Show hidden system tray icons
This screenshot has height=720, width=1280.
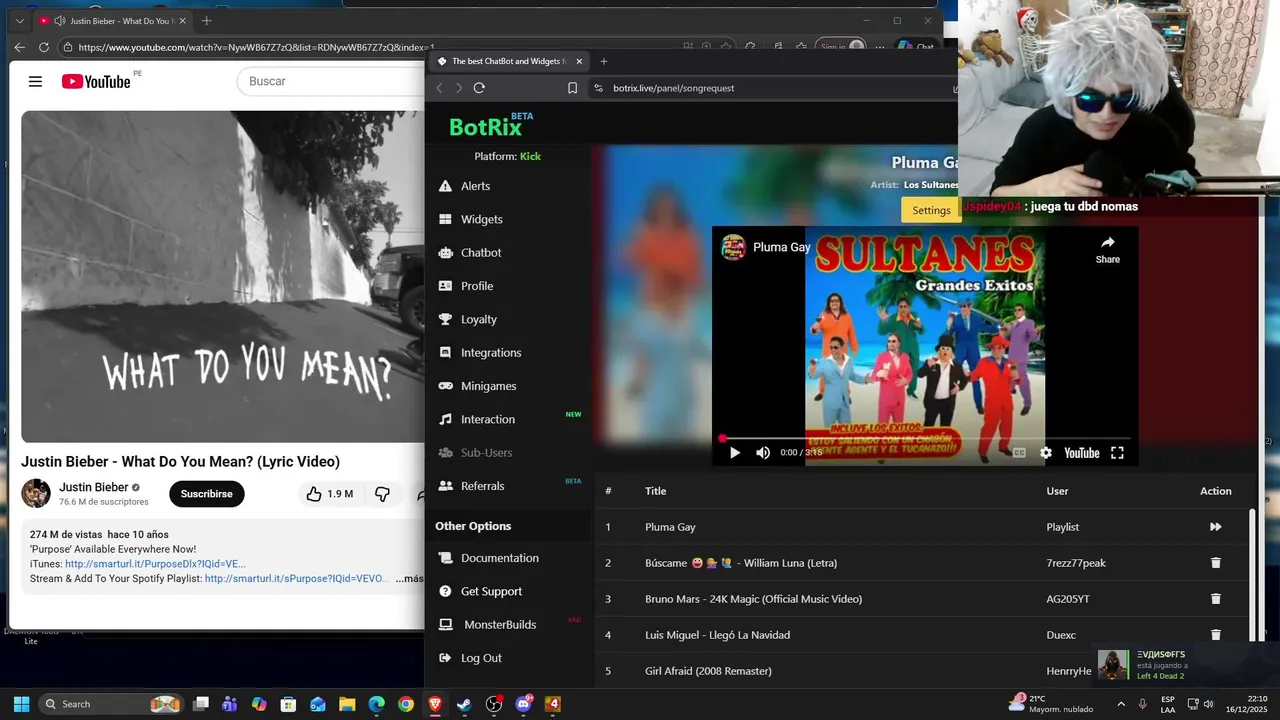pyautogui.click(x=1120, y=704)
